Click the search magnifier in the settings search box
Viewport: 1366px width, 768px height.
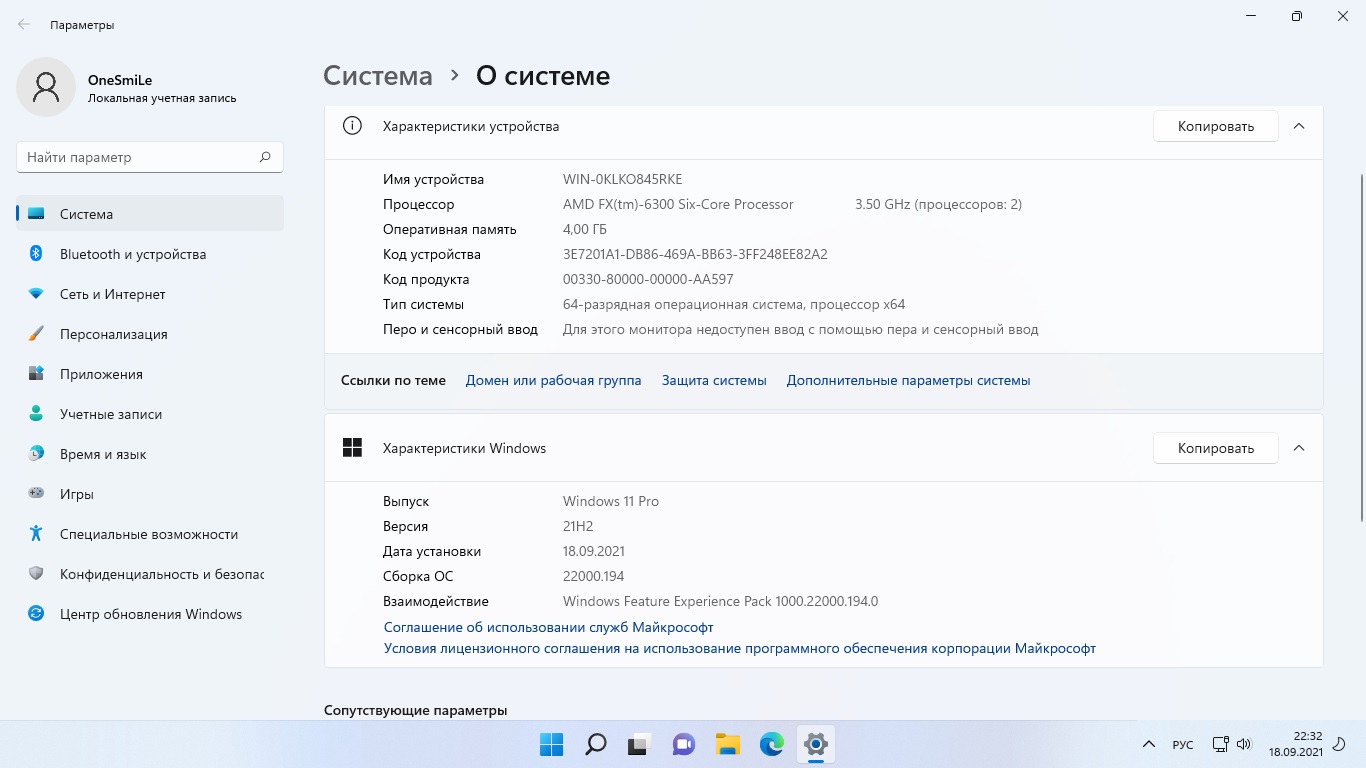[265, 157]
